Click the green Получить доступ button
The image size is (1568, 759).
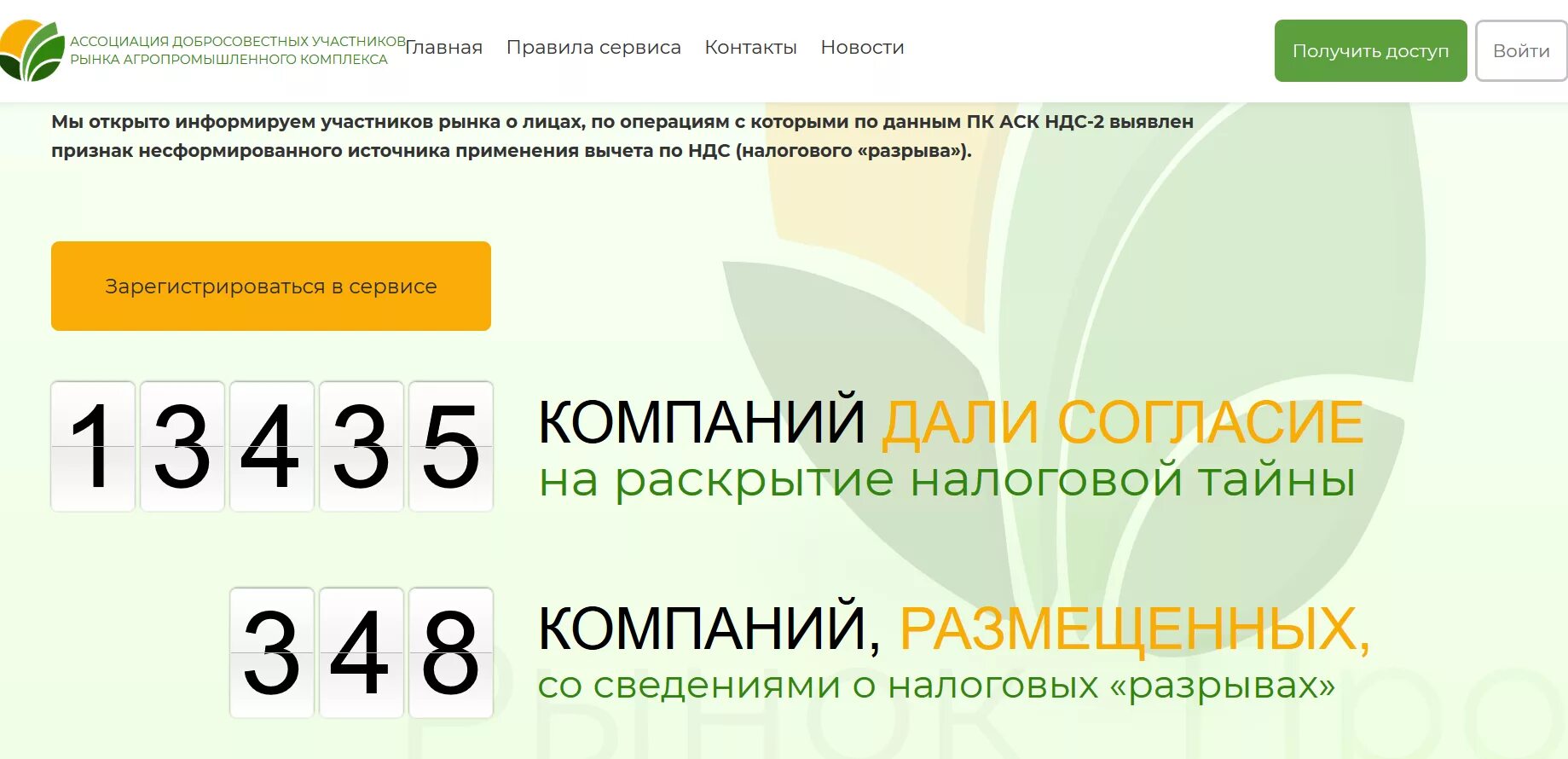click(1370, 51)
